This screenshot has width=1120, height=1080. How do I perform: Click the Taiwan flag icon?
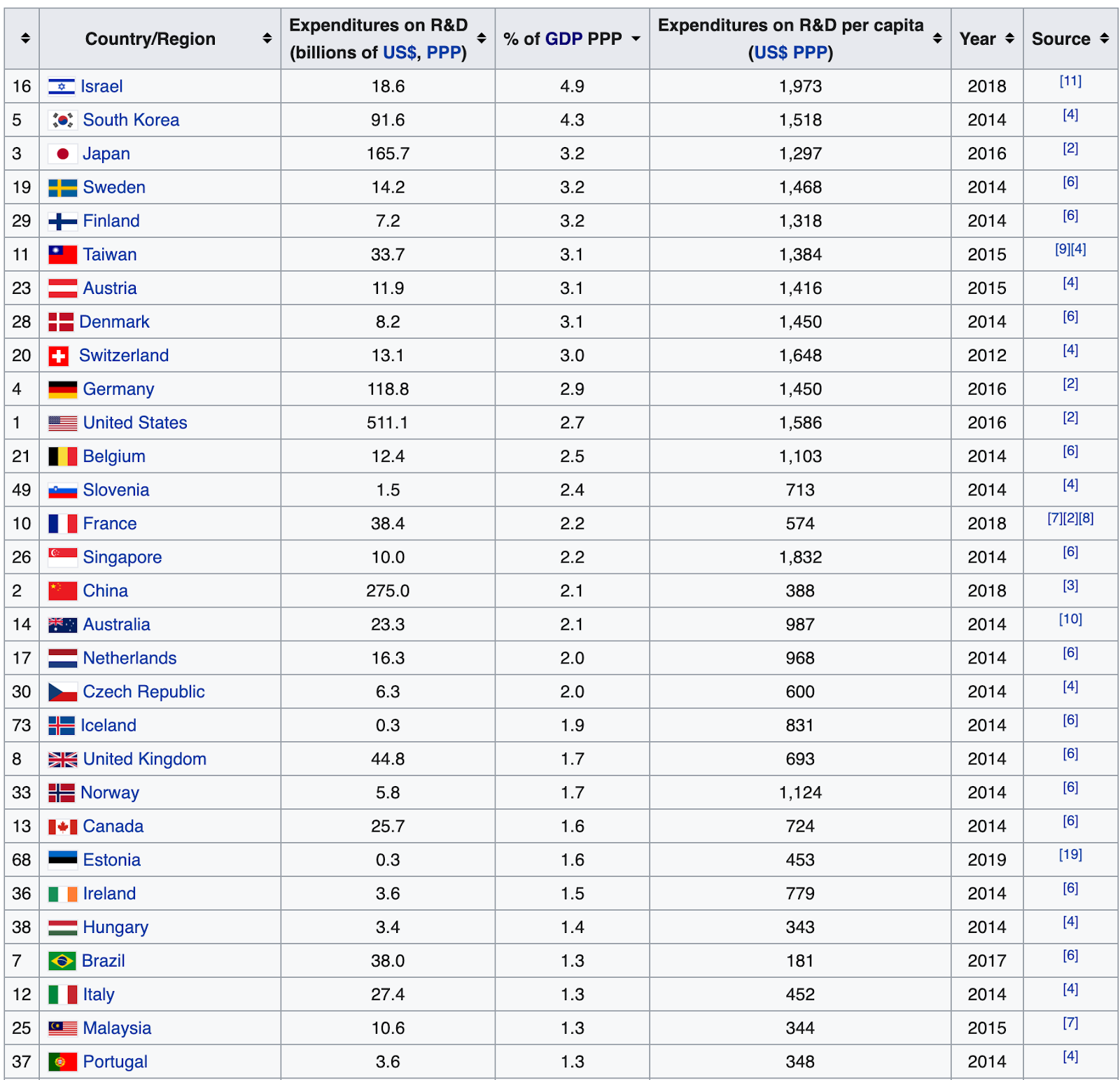coord(62,255)
